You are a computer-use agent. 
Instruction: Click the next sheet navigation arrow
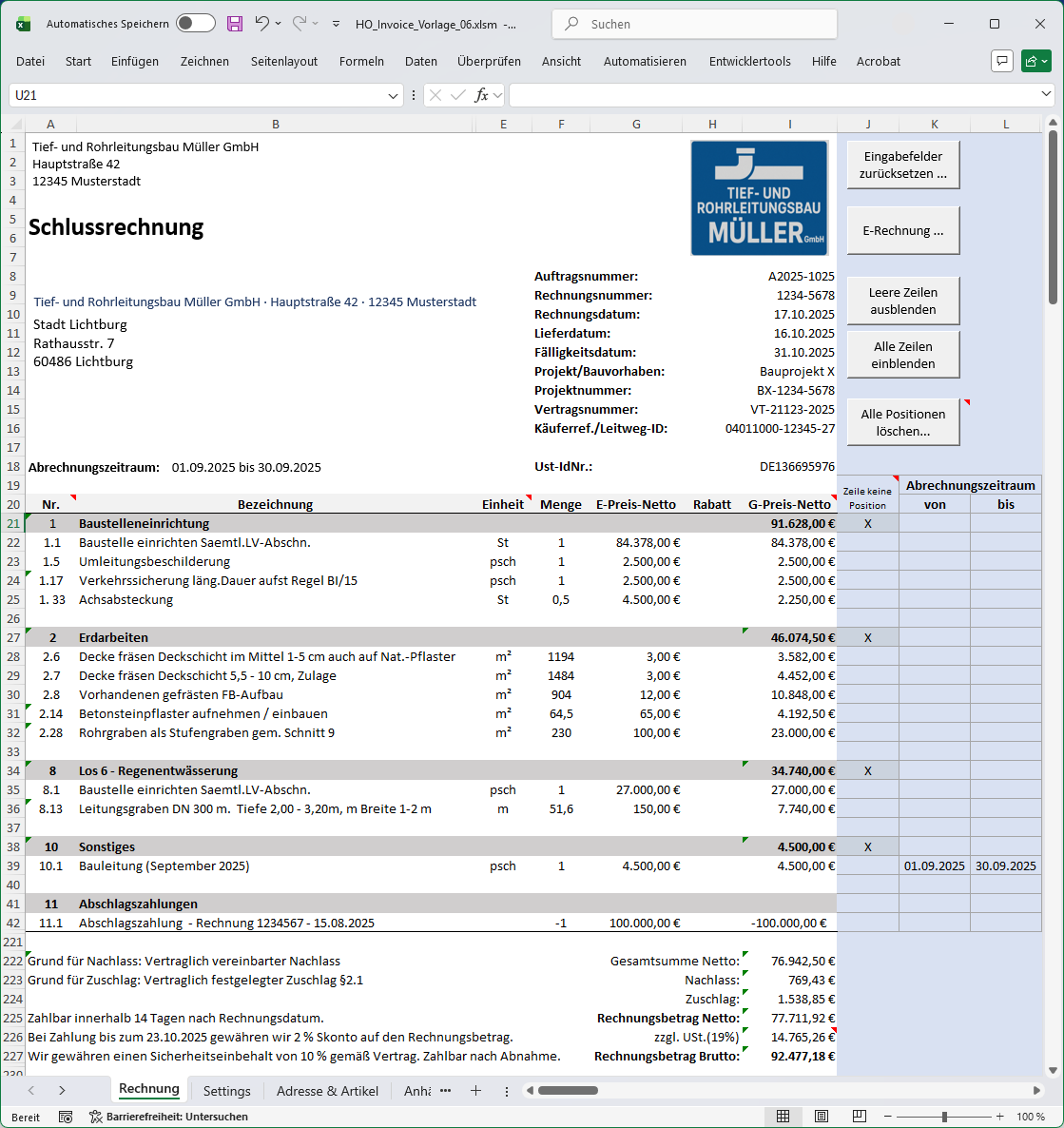tap(62, 1091)
